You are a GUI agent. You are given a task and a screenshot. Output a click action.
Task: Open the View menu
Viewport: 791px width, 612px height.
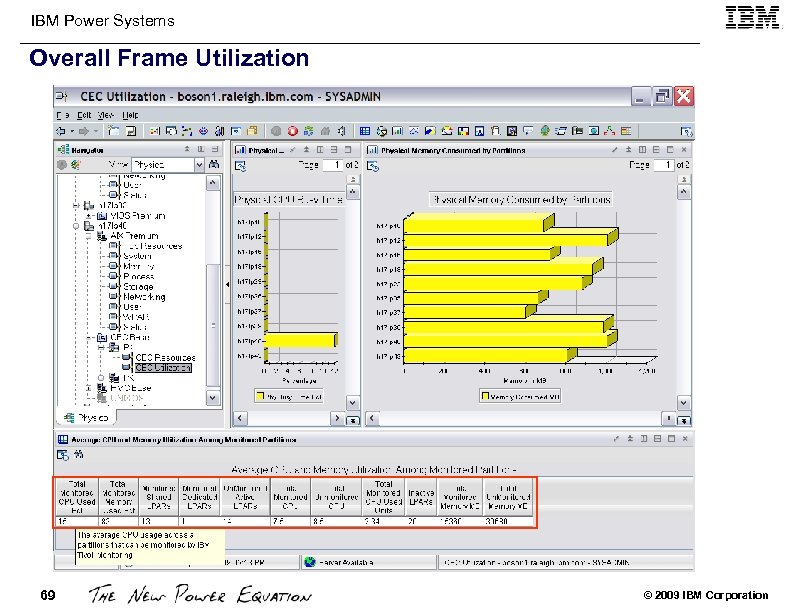click(106, 115)
